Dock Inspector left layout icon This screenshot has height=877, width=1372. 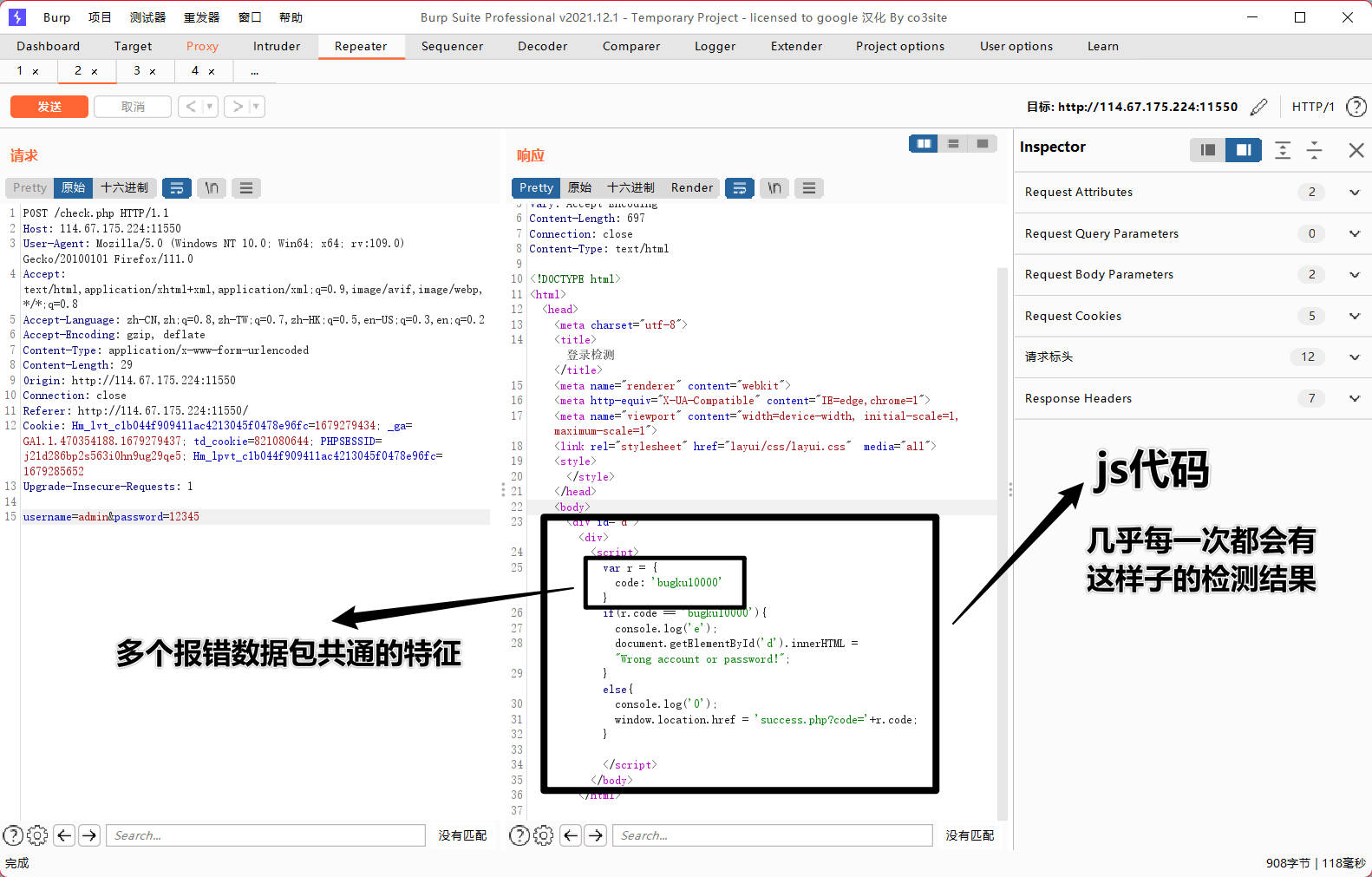pyautogui.click(x=1208, y=149)
